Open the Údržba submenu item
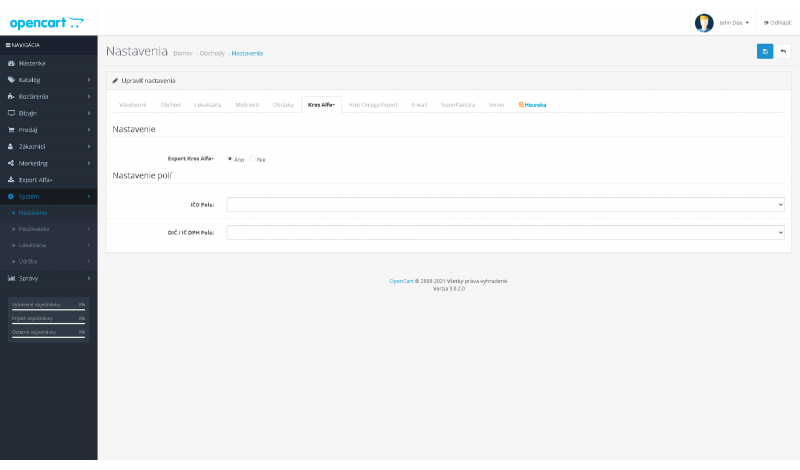 pos(48,261)
